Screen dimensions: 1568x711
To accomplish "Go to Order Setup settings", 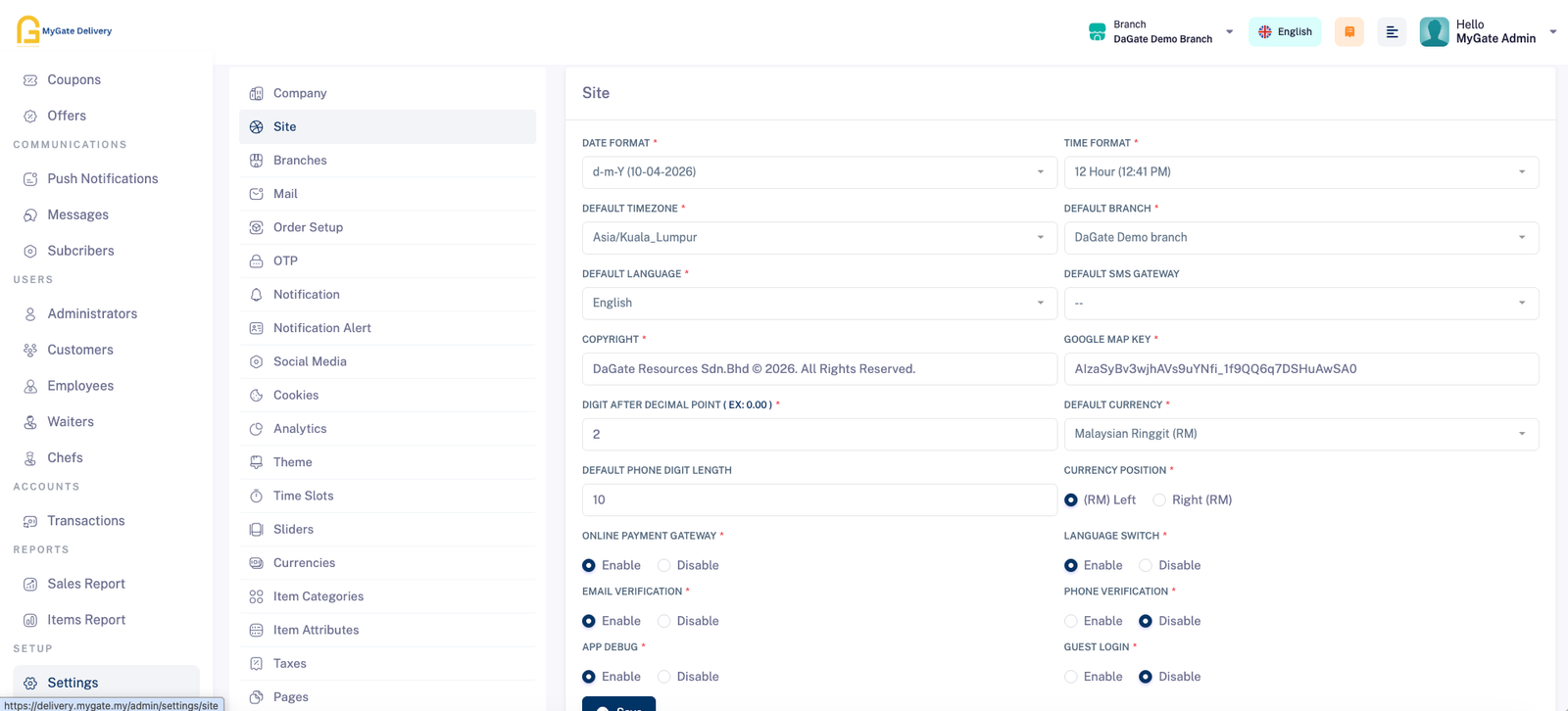I will [308, 227].
